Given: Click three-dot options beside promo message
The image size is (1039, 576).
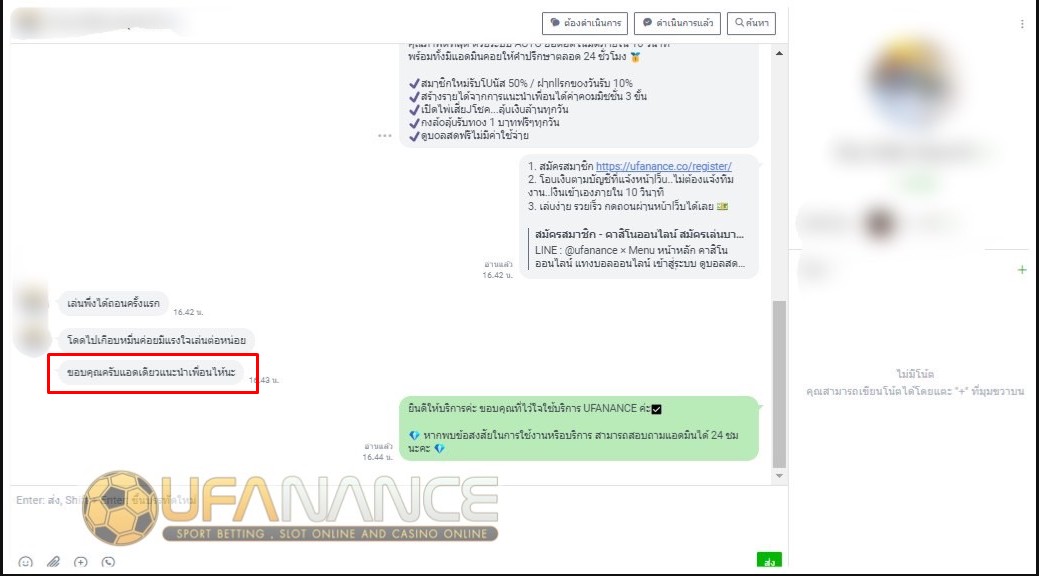Looking at the screenshot, I should tap(385, 135).
